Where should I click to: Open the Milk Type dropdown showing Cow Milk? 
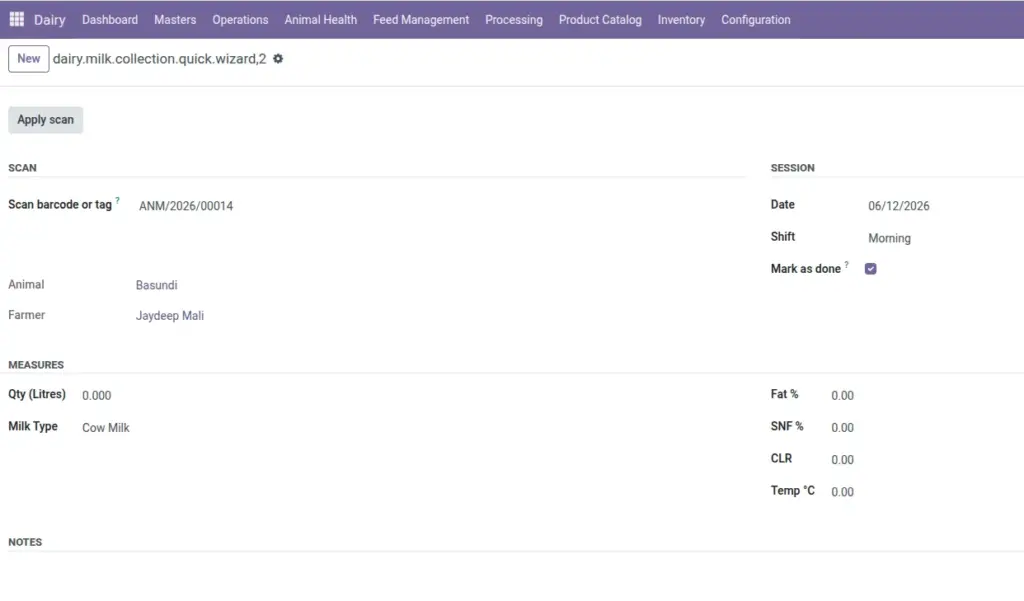(x=413, y=428)
